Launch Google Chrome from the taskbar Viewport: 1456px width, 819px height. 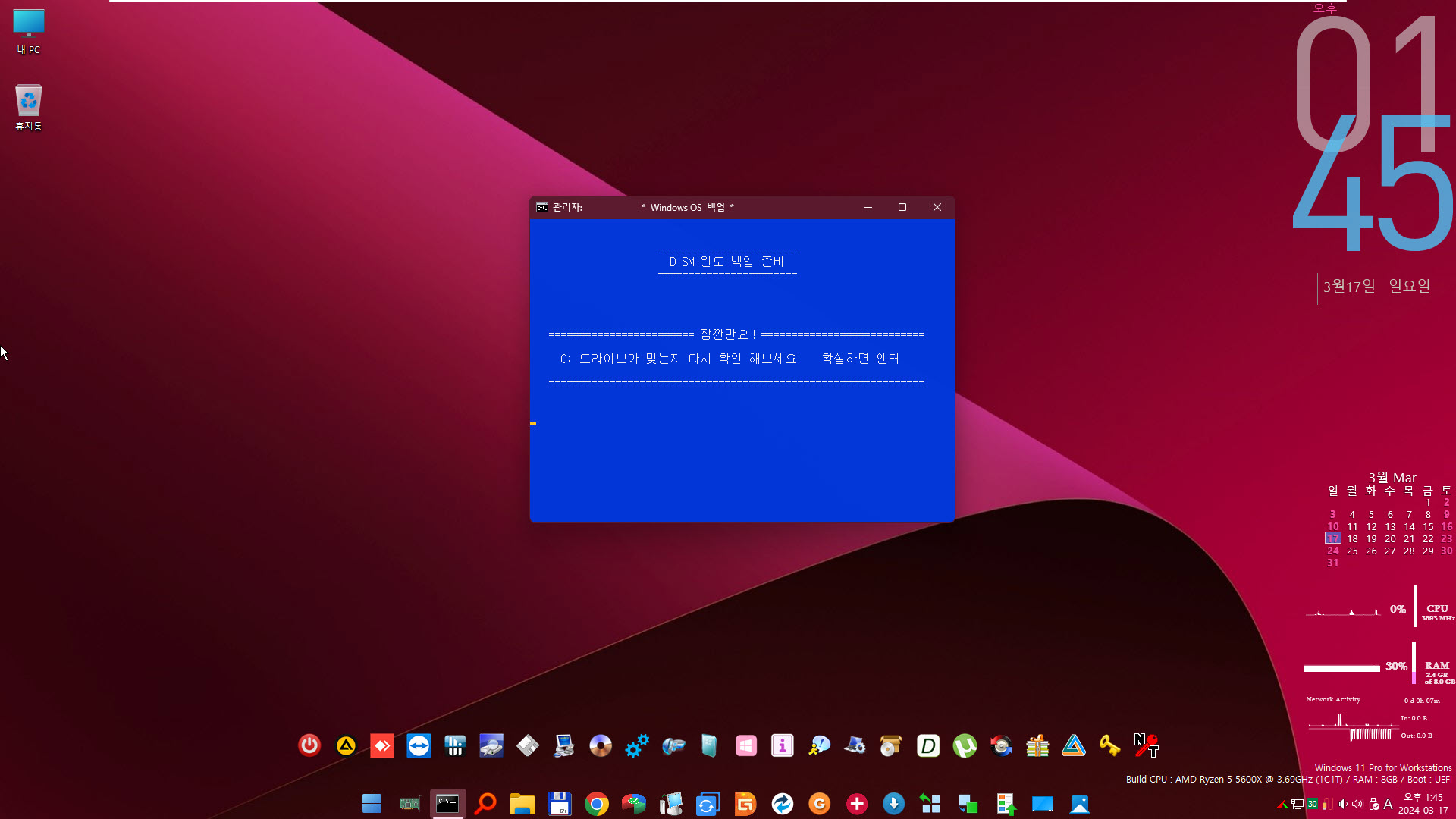click(597, 804)
